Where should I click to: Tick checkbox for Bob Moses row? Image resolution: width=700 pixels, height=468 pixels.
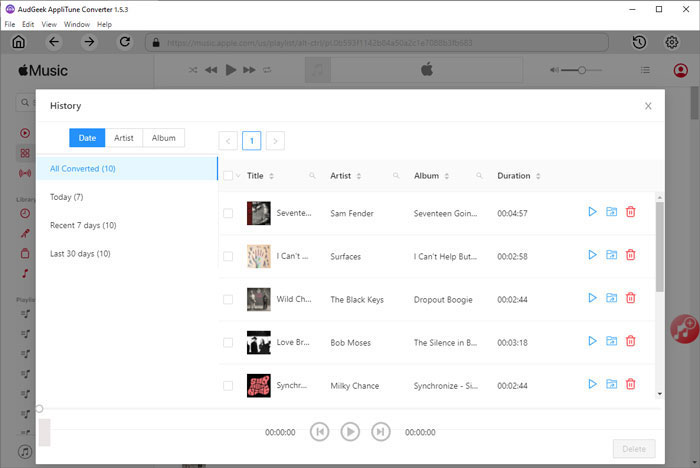(228, 343)
